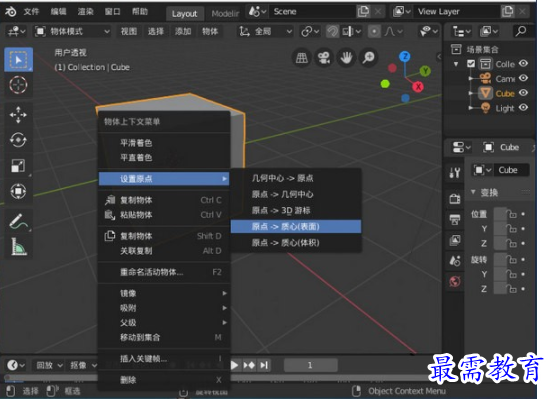Click the Blender logo icon
Image resolution: width=552 pixels, height=400 pixels.
11,12
